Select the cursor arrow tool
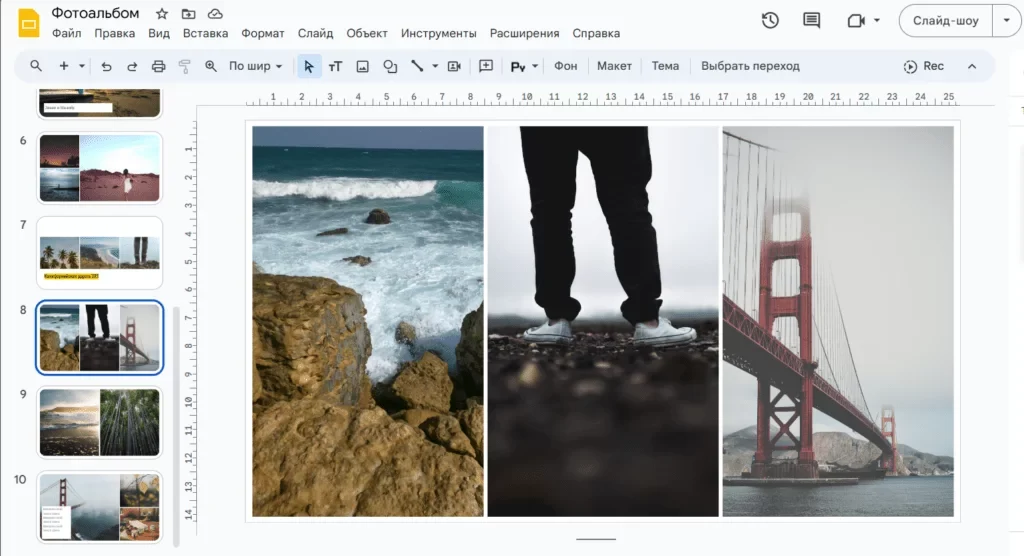This screenshot has width=1024, height=556. (309, 66)
